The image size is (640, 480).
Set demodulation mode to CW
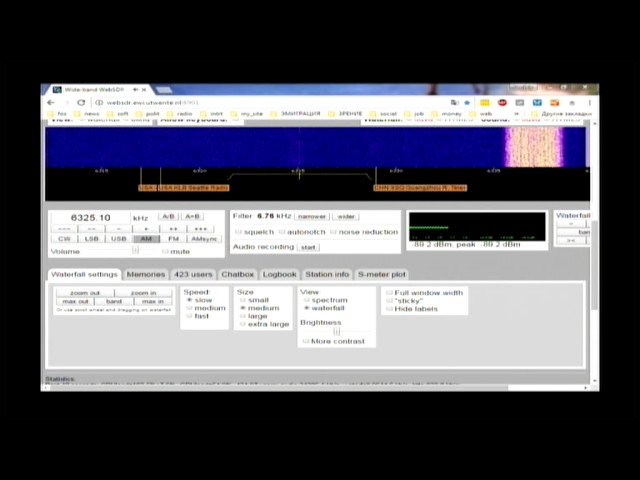[64, 239]
